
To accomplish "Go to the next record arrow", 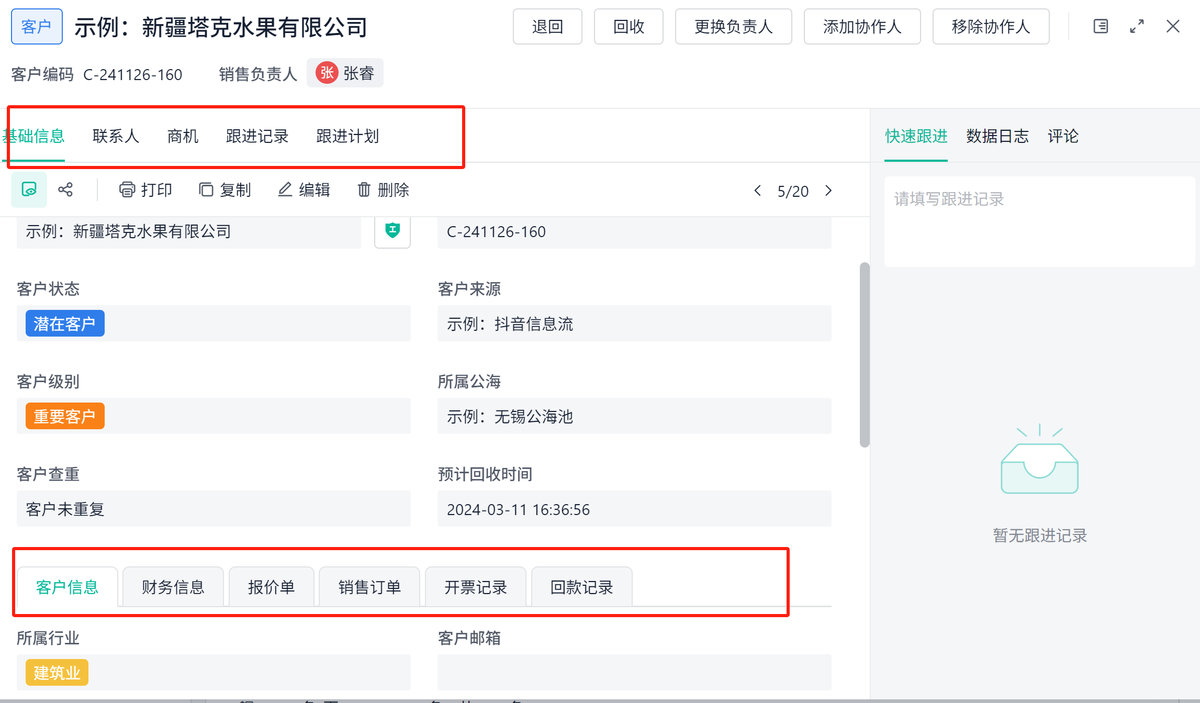I will tap(828, 191).
